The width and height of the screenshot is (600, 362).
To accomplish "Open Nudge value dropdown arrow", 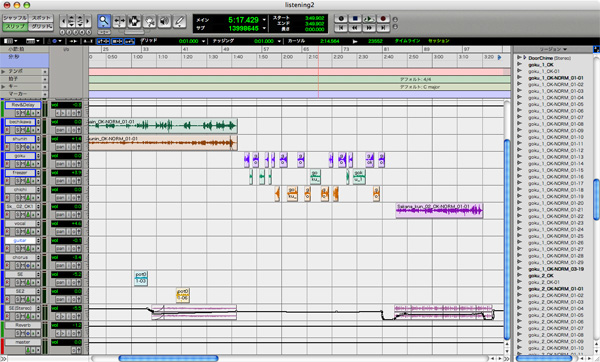I will click(x=279, y=41).
